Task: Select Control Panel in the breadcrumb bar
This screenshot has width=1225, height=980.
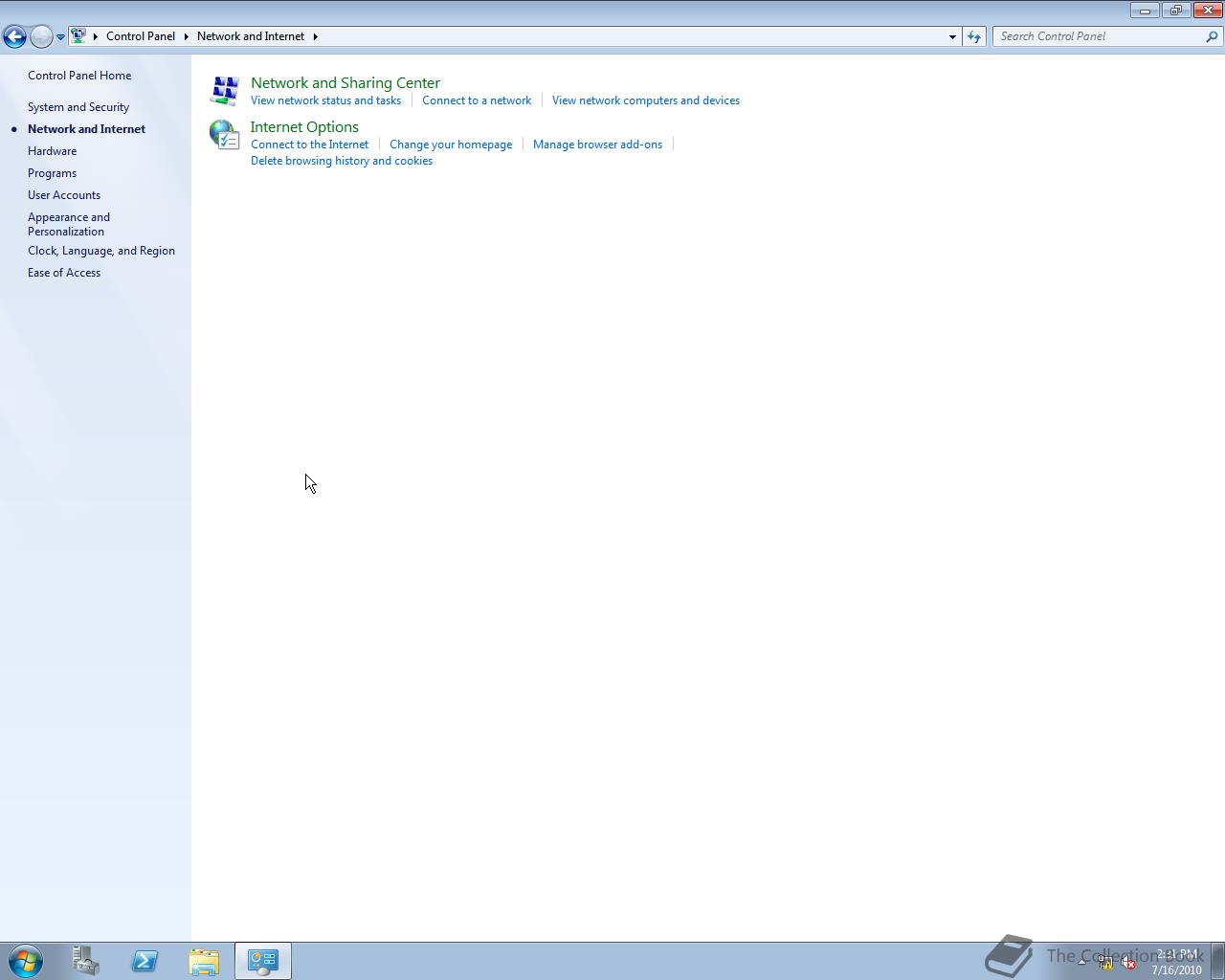Action: 141,36
